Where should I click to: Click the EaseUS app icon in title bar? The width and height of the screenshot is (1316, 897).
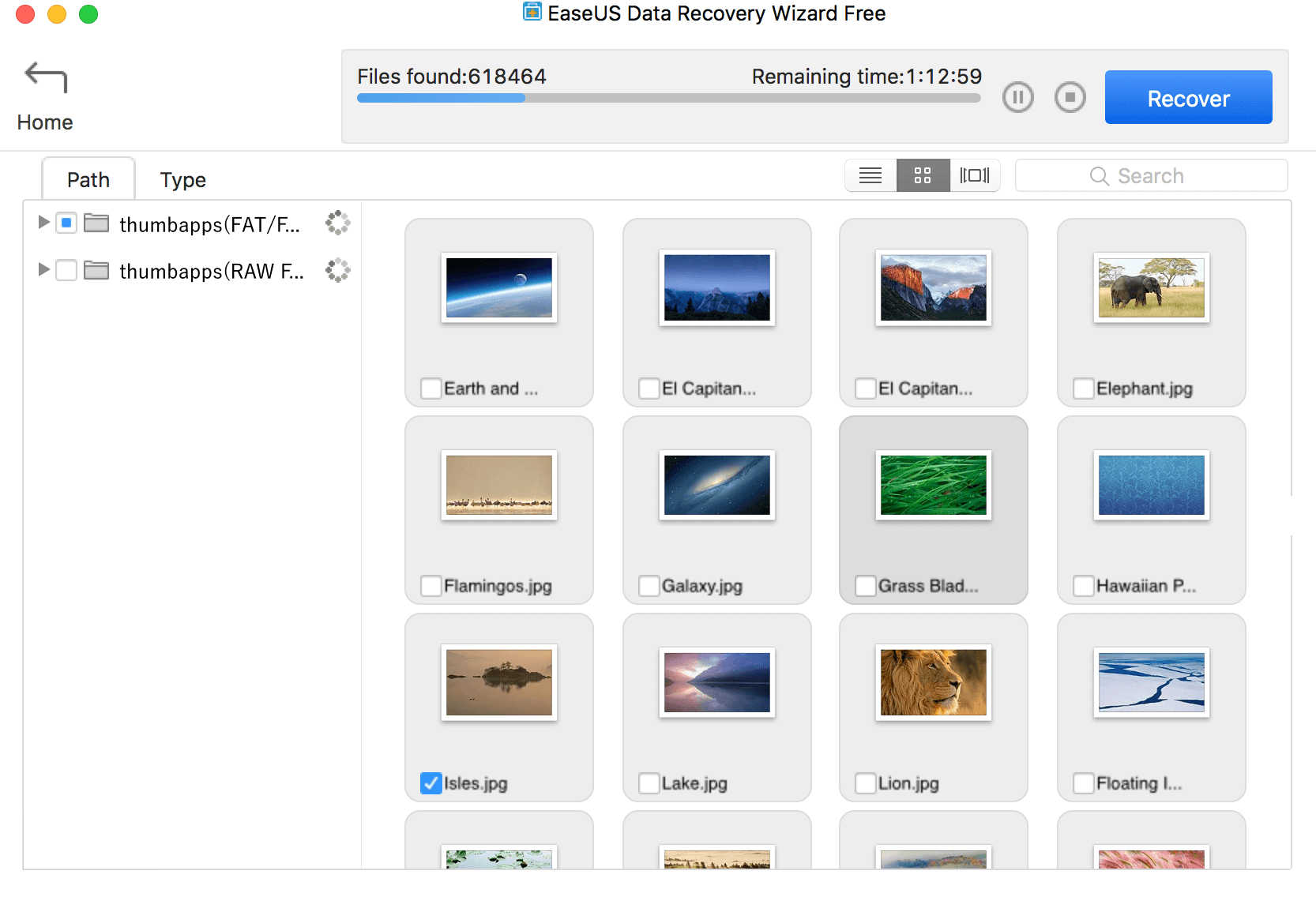coord(532,12)
